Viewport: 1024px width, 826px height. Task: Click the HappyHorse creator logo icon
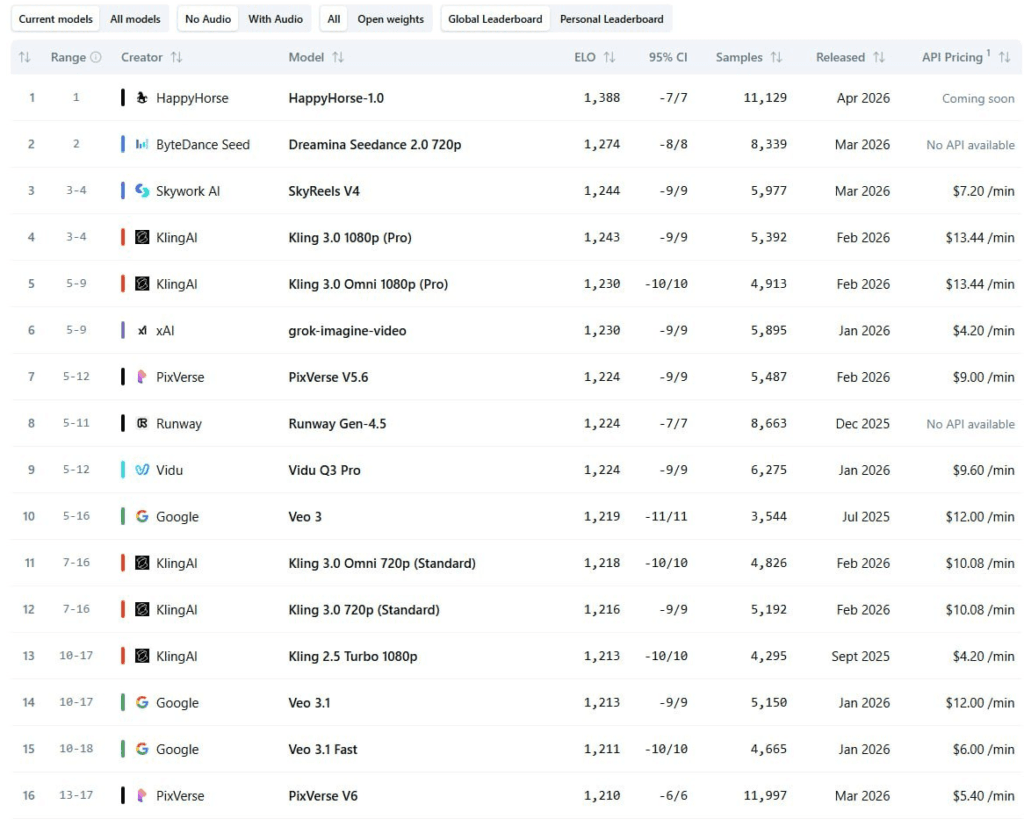coord(142,98)
